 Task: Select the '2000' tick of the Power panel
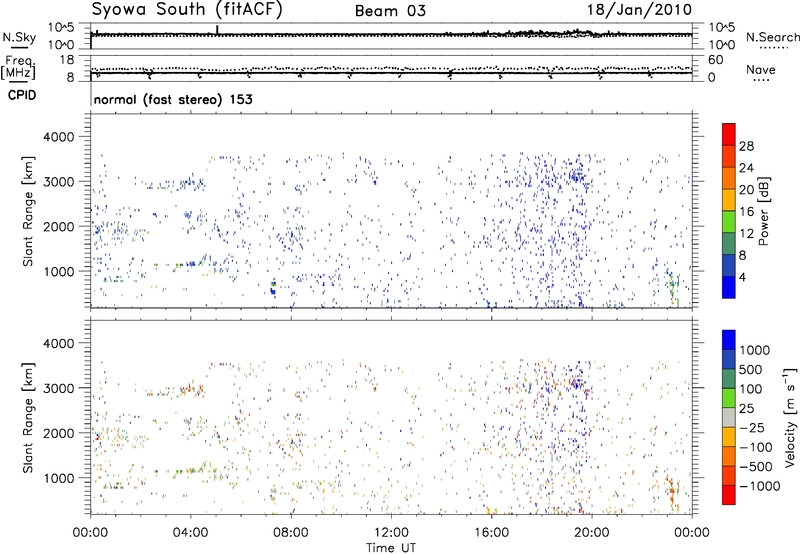coord(58,226)
